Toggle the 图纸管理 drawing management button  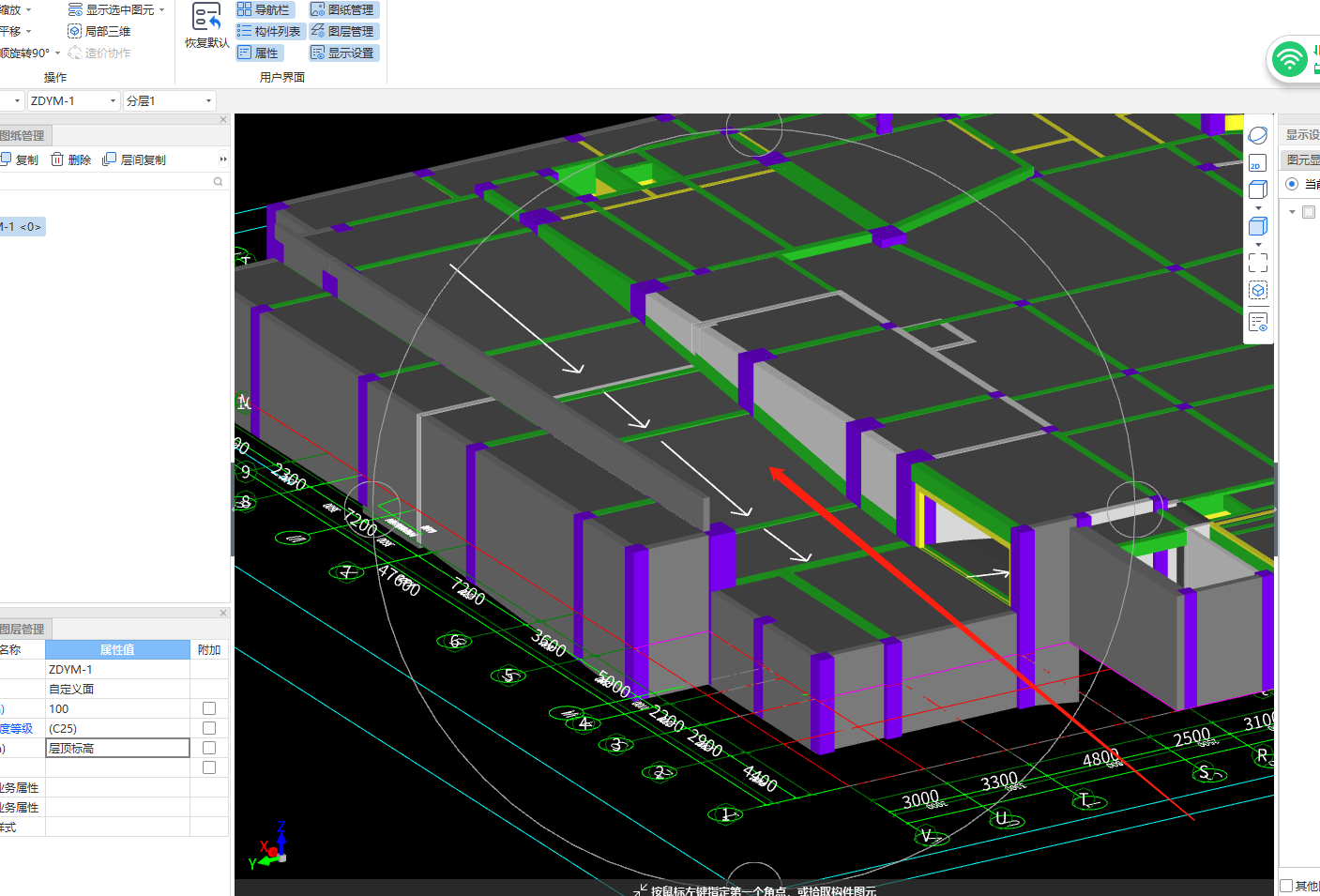(x=342, y=9)
